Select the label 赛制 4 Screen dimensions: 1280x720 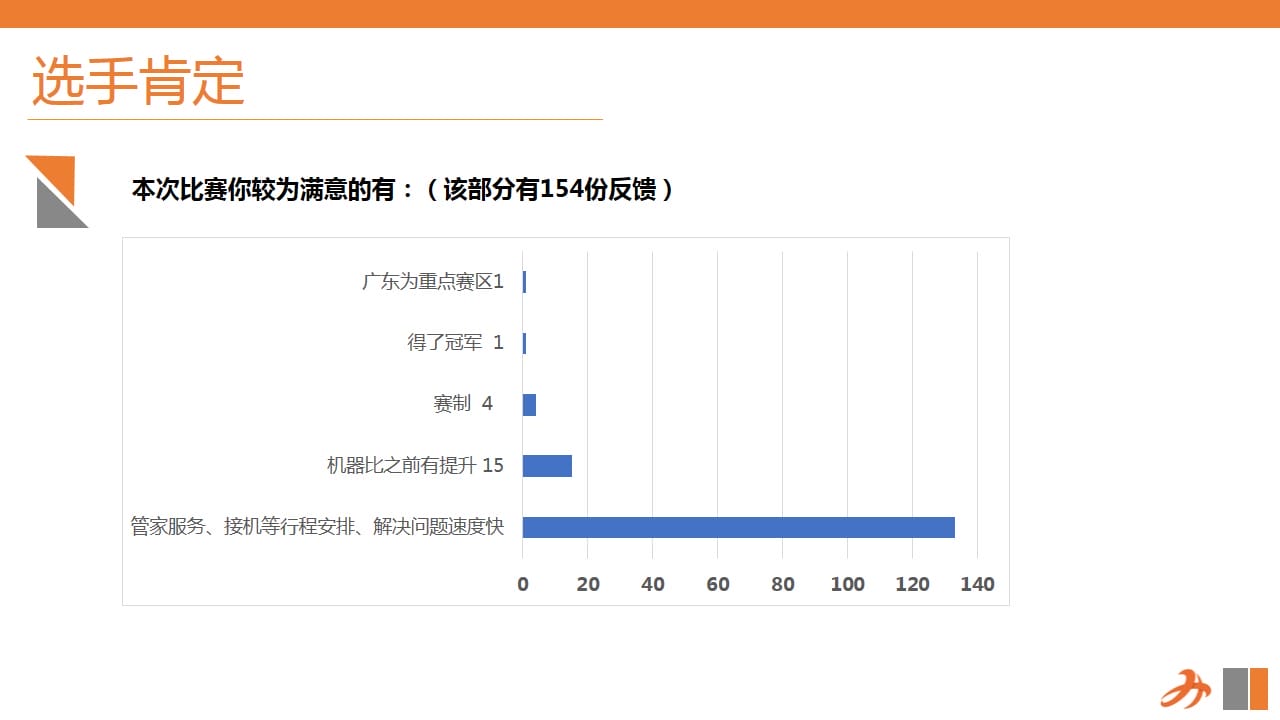(x=463, y=404)
